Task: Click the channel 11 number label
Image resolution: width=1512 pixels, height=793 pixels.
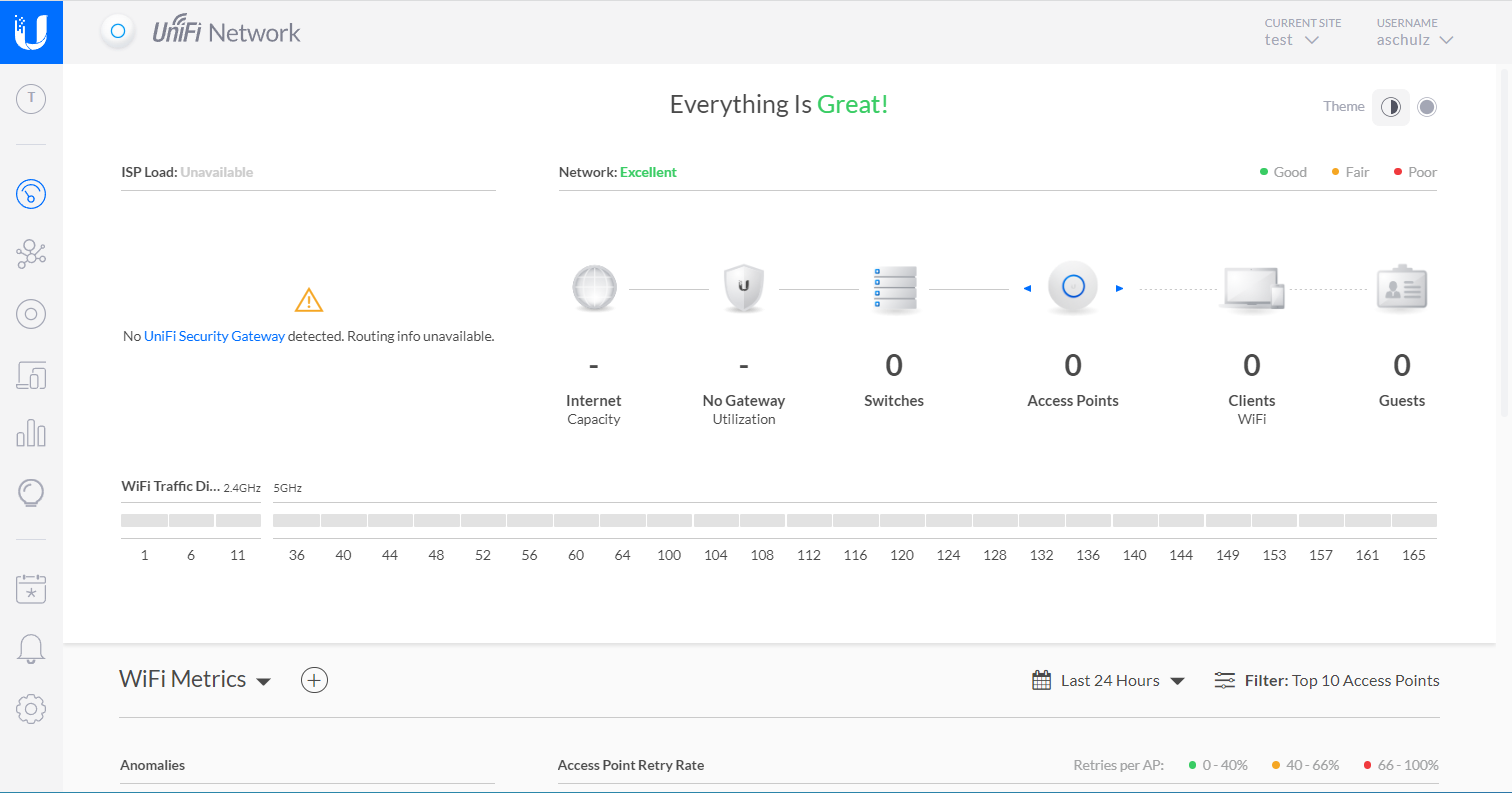Action: point(237,555)
